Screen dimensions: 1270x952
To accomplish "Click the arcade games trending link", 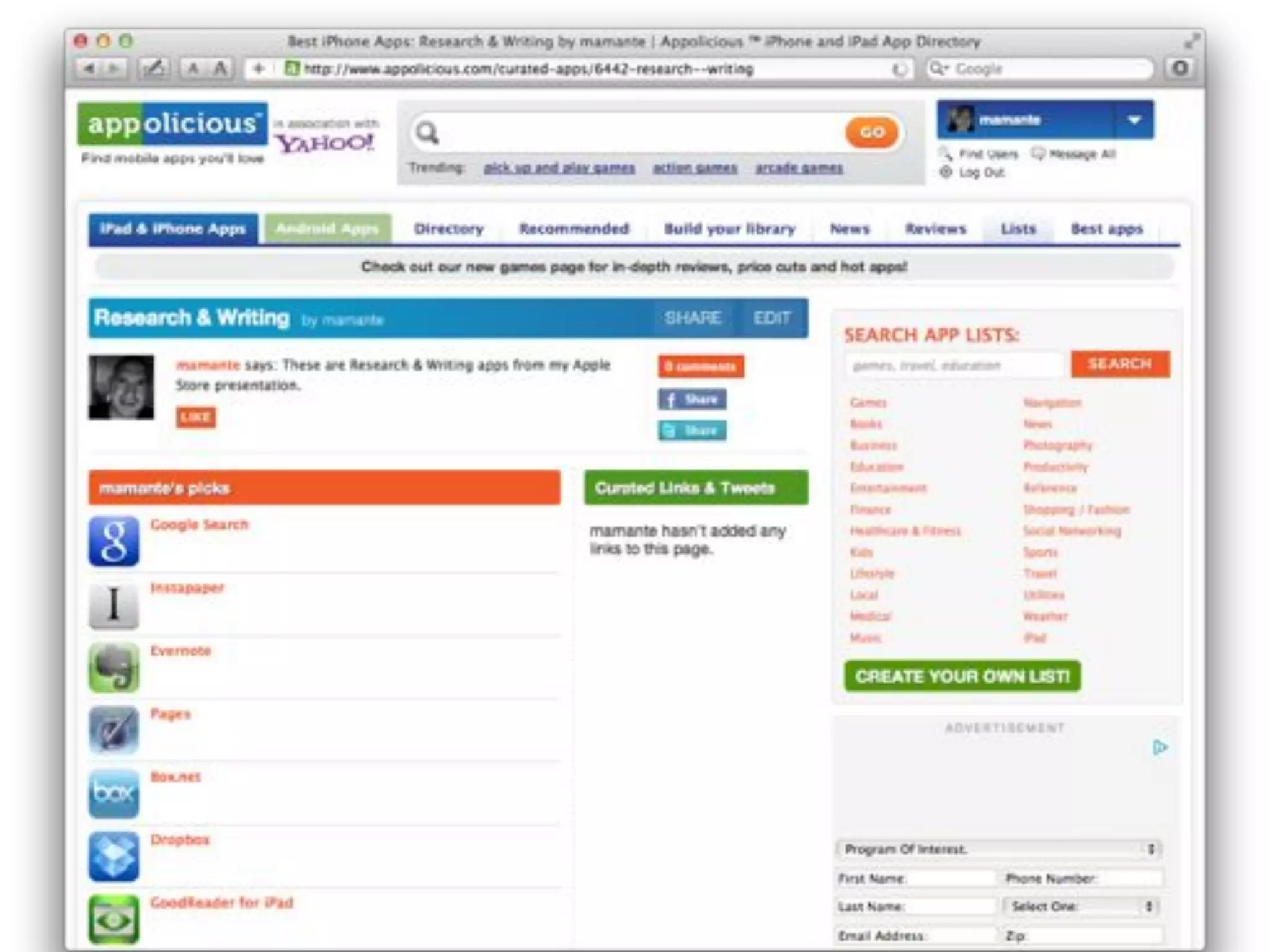I will [x=799, y=168].
